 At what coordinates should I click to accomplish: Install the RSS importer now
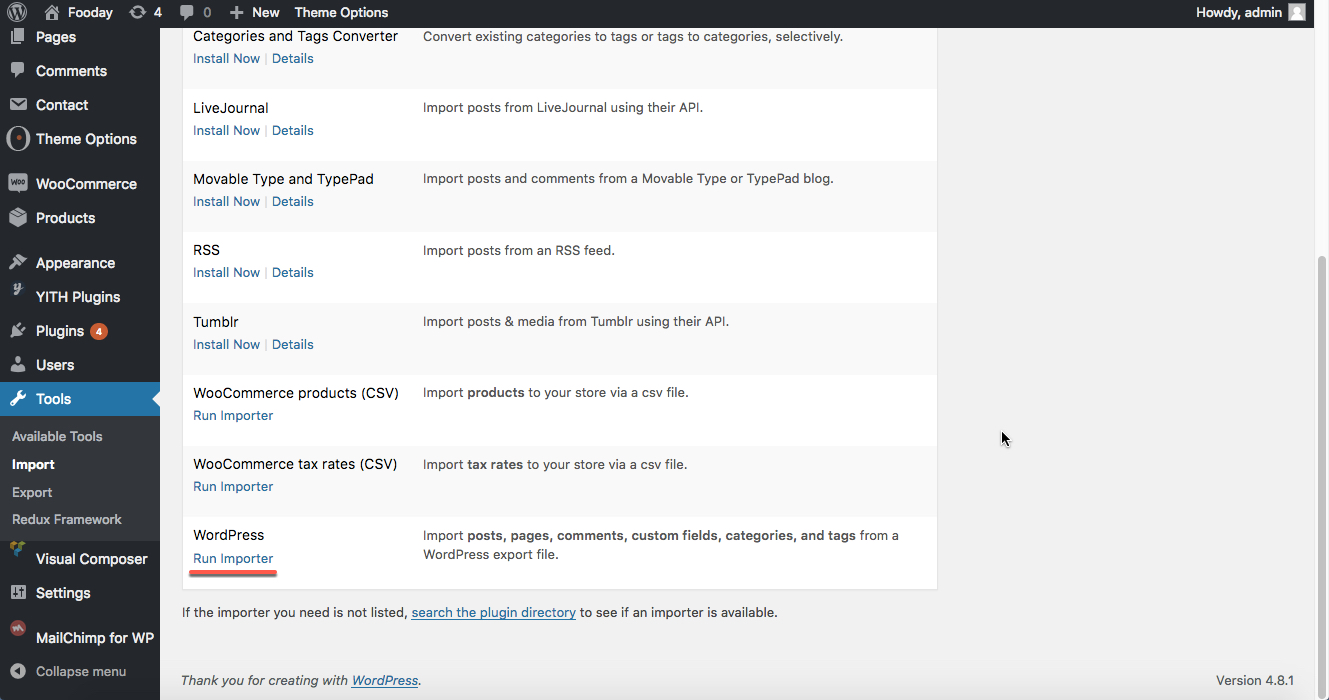pos(226,272)
